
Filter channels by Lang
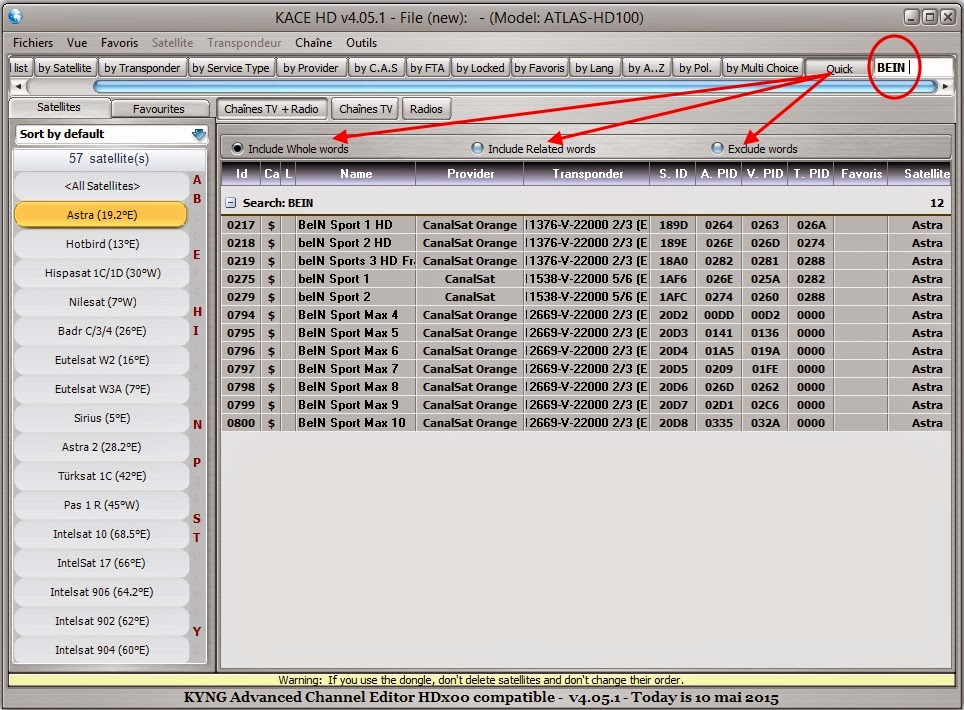click(593, 67)
